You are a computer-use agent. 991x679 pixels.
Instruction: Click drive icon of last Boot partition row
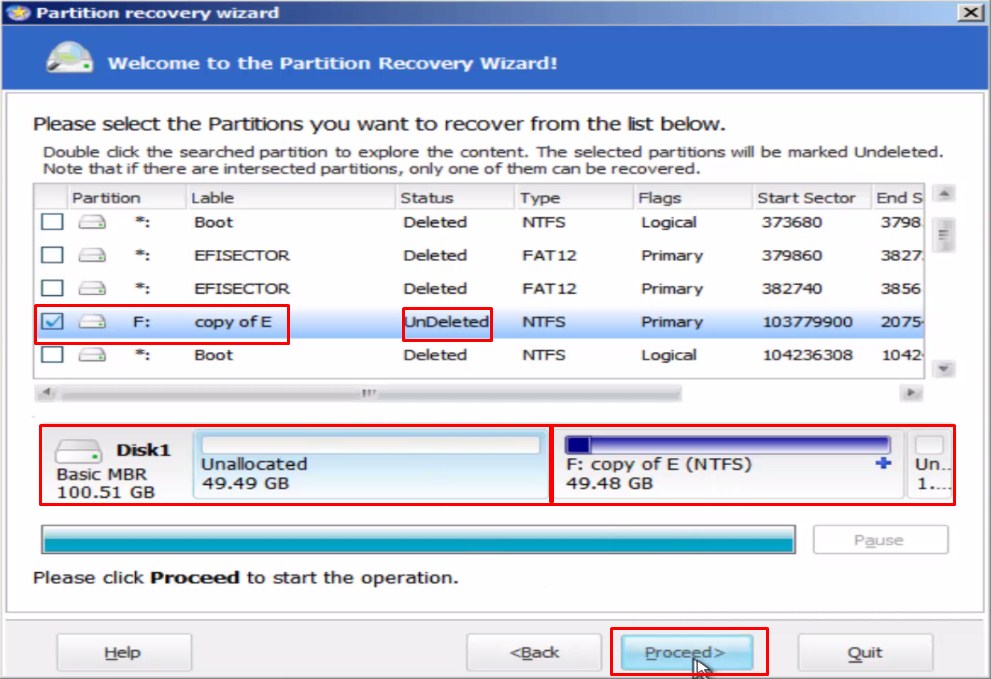point(92,355)
